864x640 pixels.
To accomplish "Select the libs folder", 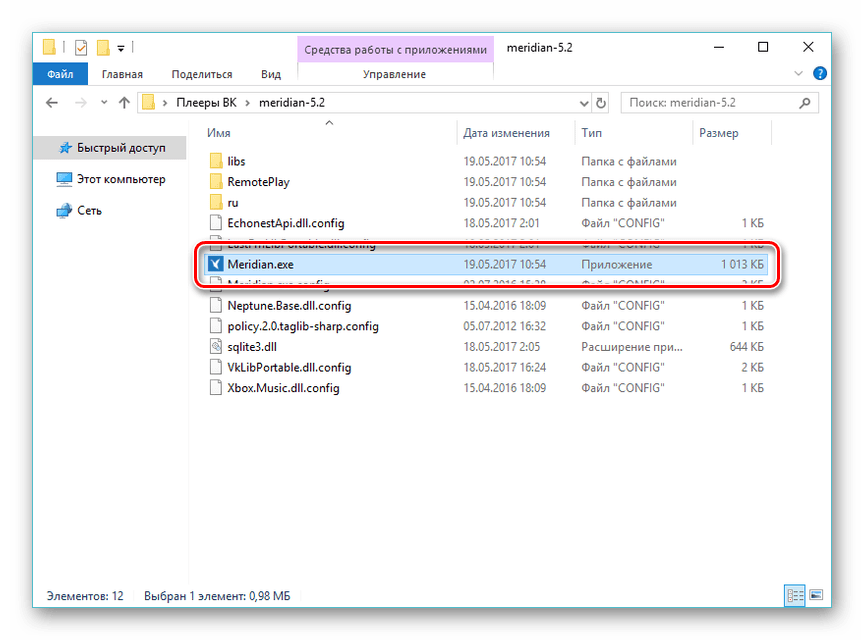I will click(488, 162).
